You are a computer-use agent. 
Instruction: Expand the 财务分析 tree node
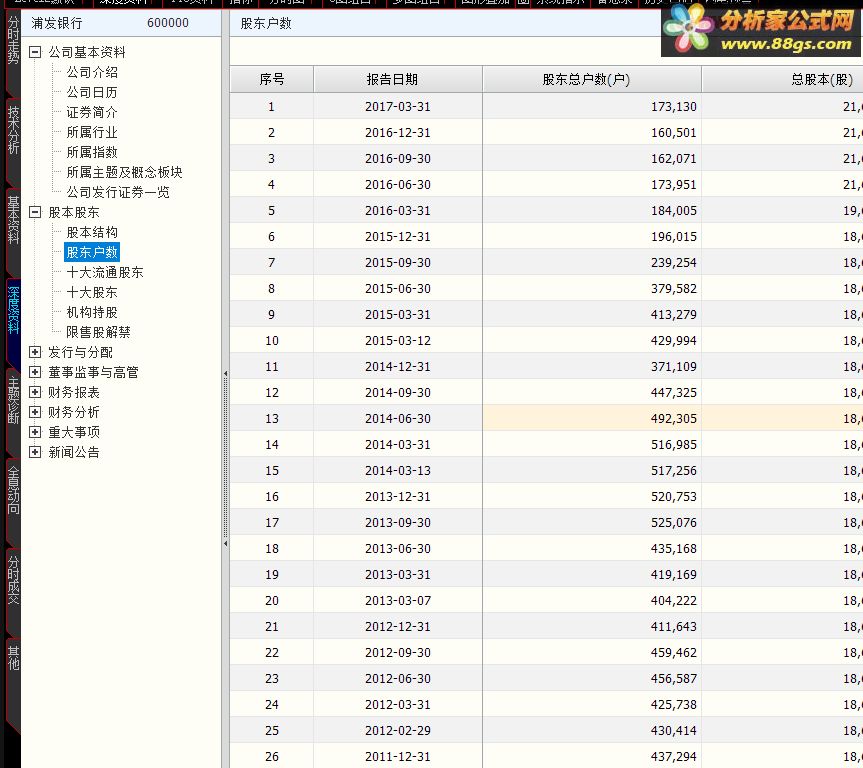tap(35, 412)
